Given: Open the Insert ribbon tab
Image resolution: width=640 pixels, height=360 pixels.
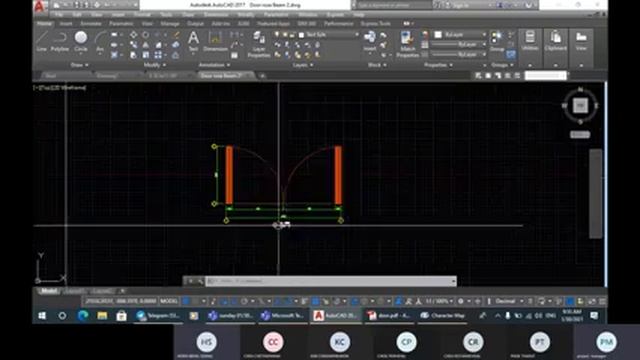Looking at the screenshot, I should click(66, 24).
